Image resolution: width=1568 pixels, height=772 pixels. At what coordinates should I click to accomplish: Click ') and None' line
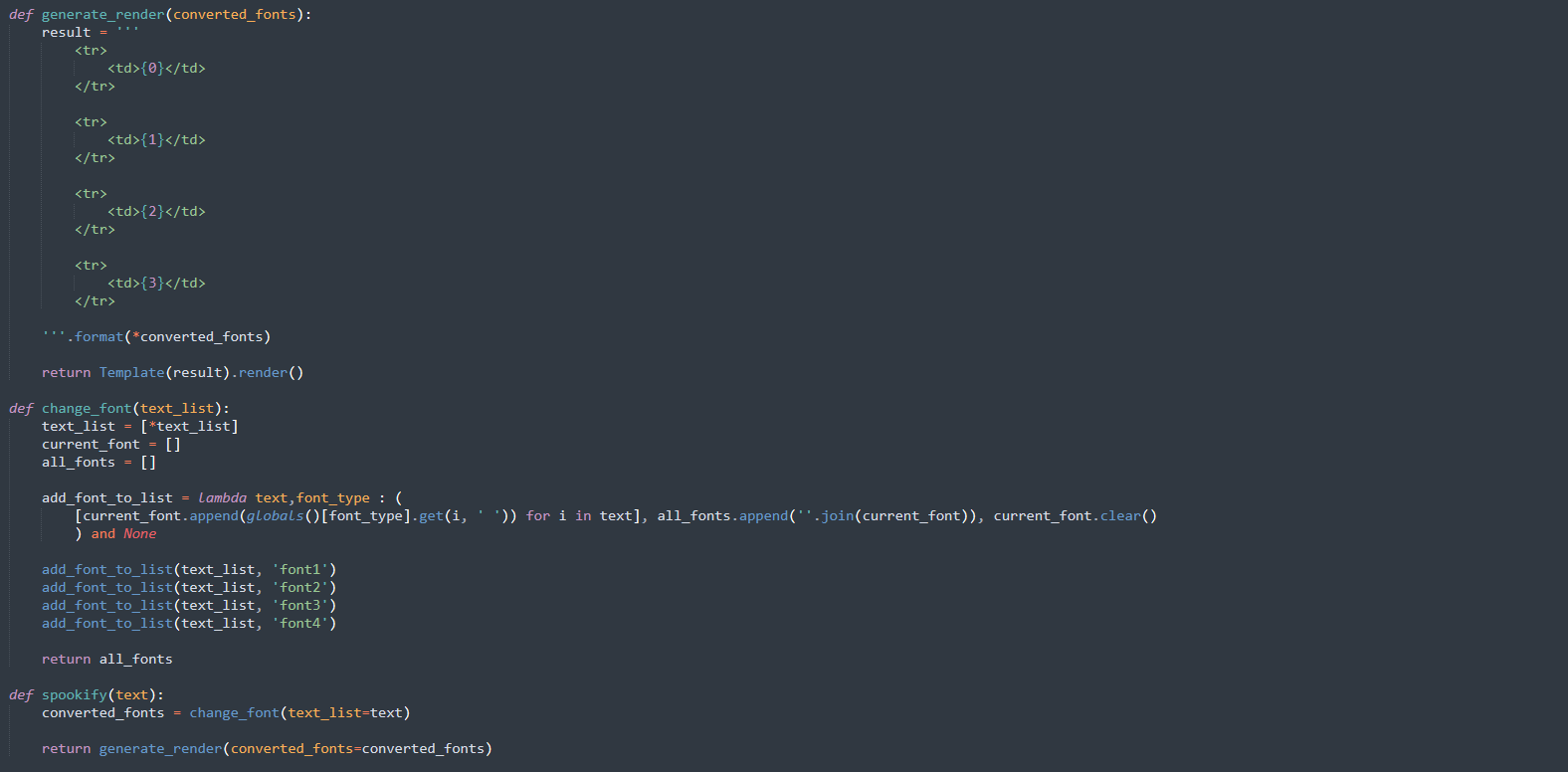point(115,533)
